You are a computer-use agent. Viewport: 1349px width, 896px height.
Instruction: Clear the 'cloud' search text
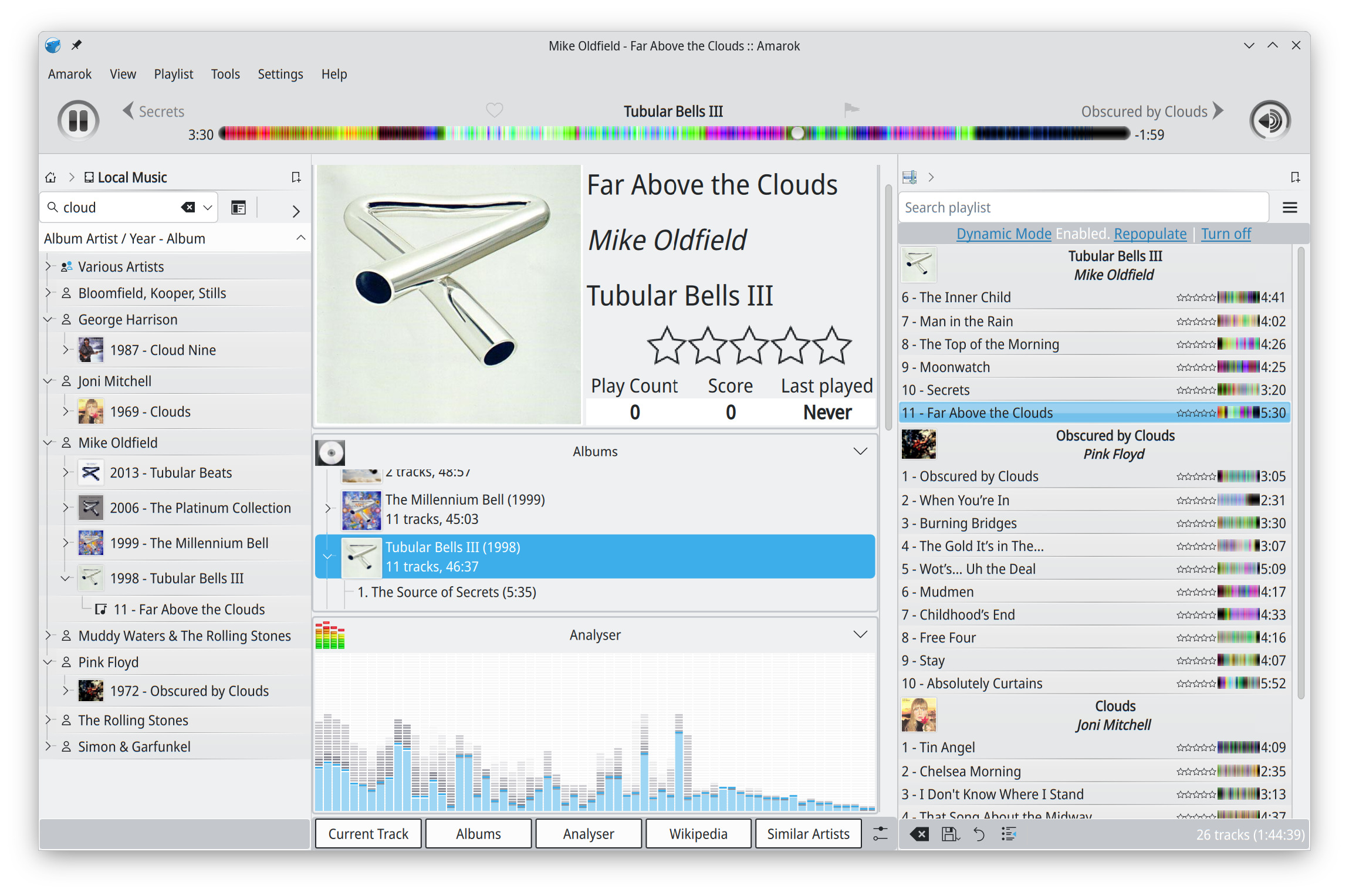click(188, 207)
